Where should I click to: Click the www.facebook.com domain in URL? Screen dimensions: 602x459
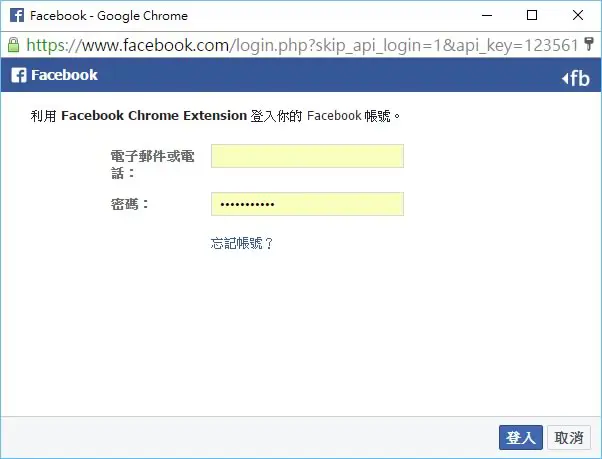tap(155, 45)
